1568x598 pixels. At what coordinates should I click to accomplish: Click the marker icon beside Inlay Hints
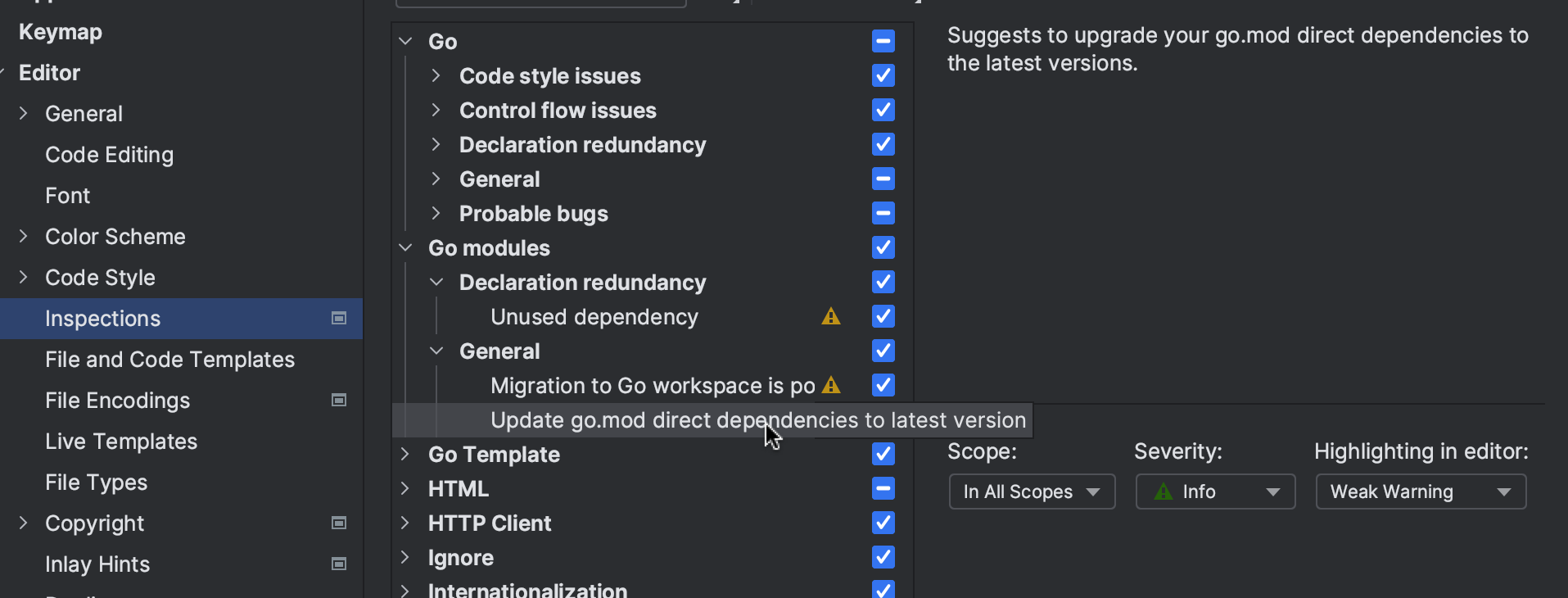click(339, 564)
